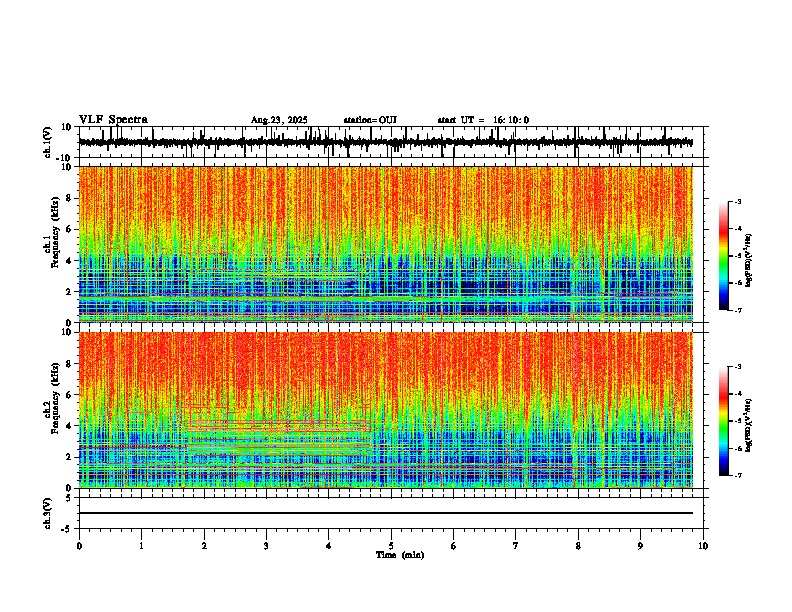Click the "station=OUJ" header label
This screenshot has height=612, width=792.
(x=370, y=120)
